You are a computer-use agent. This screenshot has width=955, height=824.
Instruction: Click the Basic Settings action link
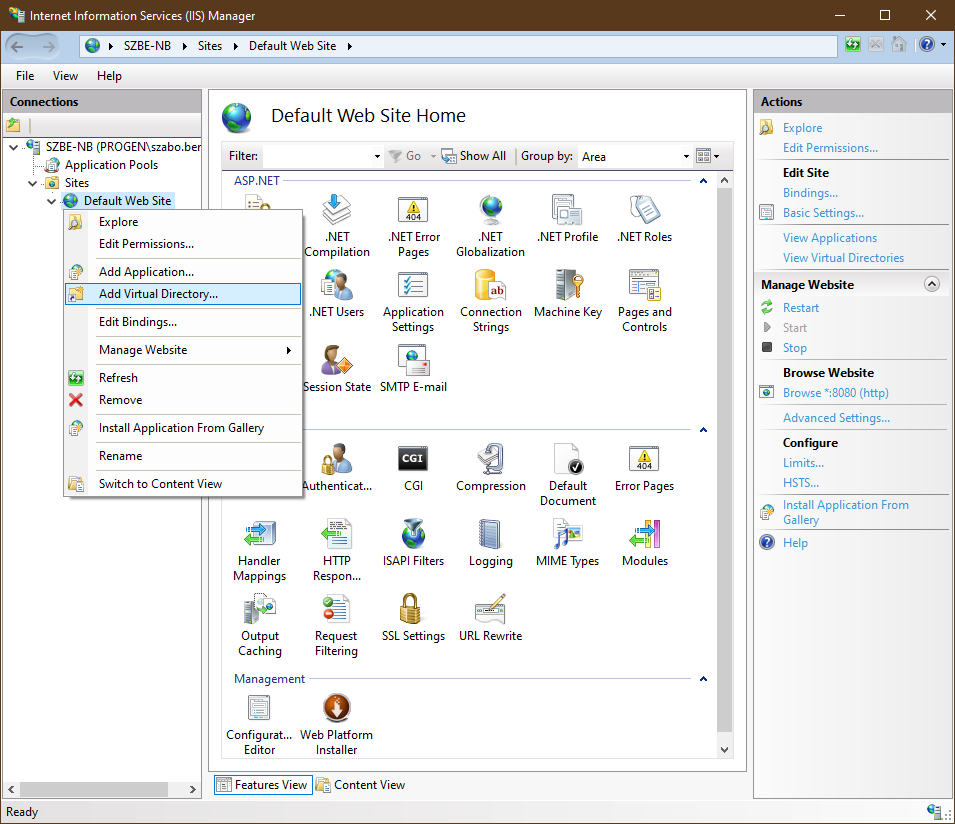pos(823,213)
